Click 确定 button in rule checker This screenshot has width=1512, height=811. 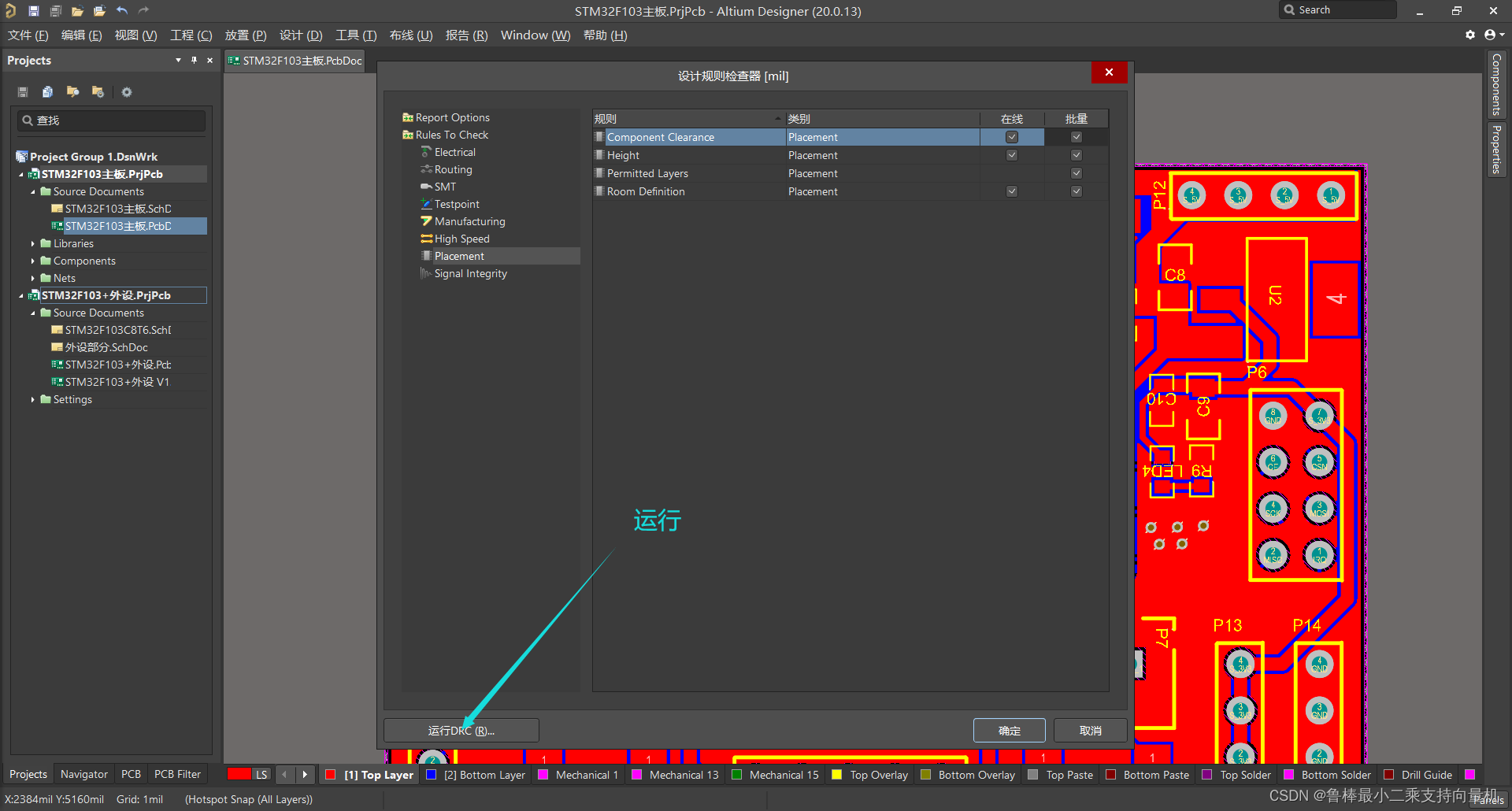click(x=1010, y=731)
